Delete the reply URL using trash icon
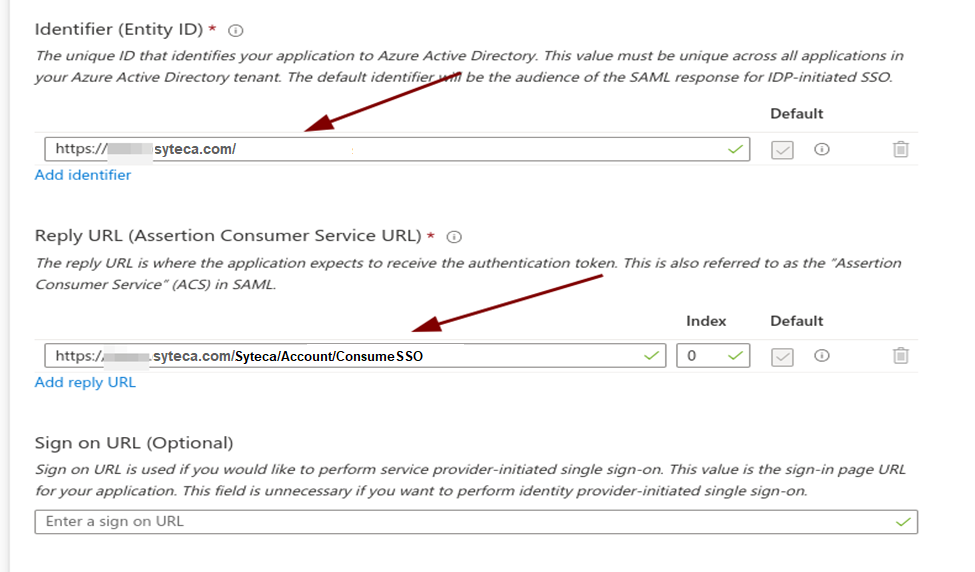975x572 pixels. tap(900, 356)
